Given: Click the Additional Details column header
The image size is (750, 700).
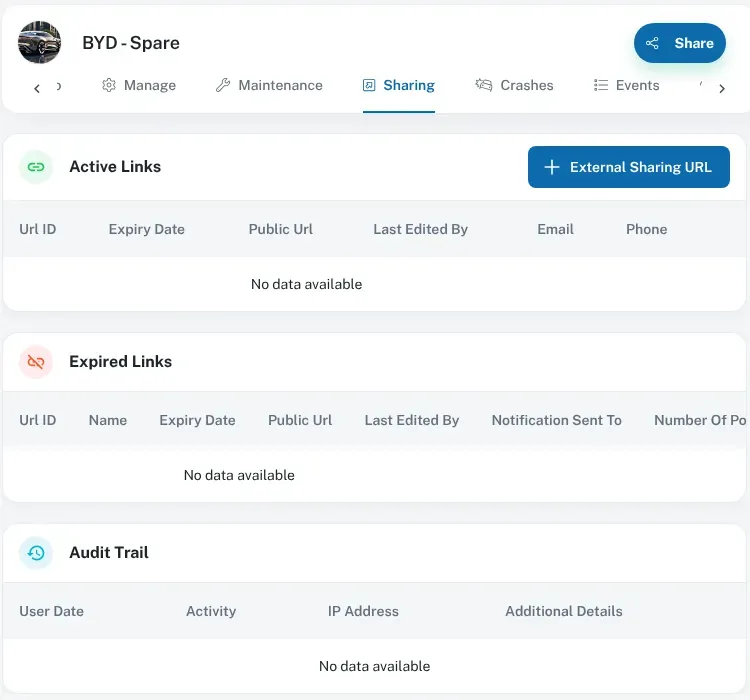Looking at the screenshot, I should coord(564,611).
